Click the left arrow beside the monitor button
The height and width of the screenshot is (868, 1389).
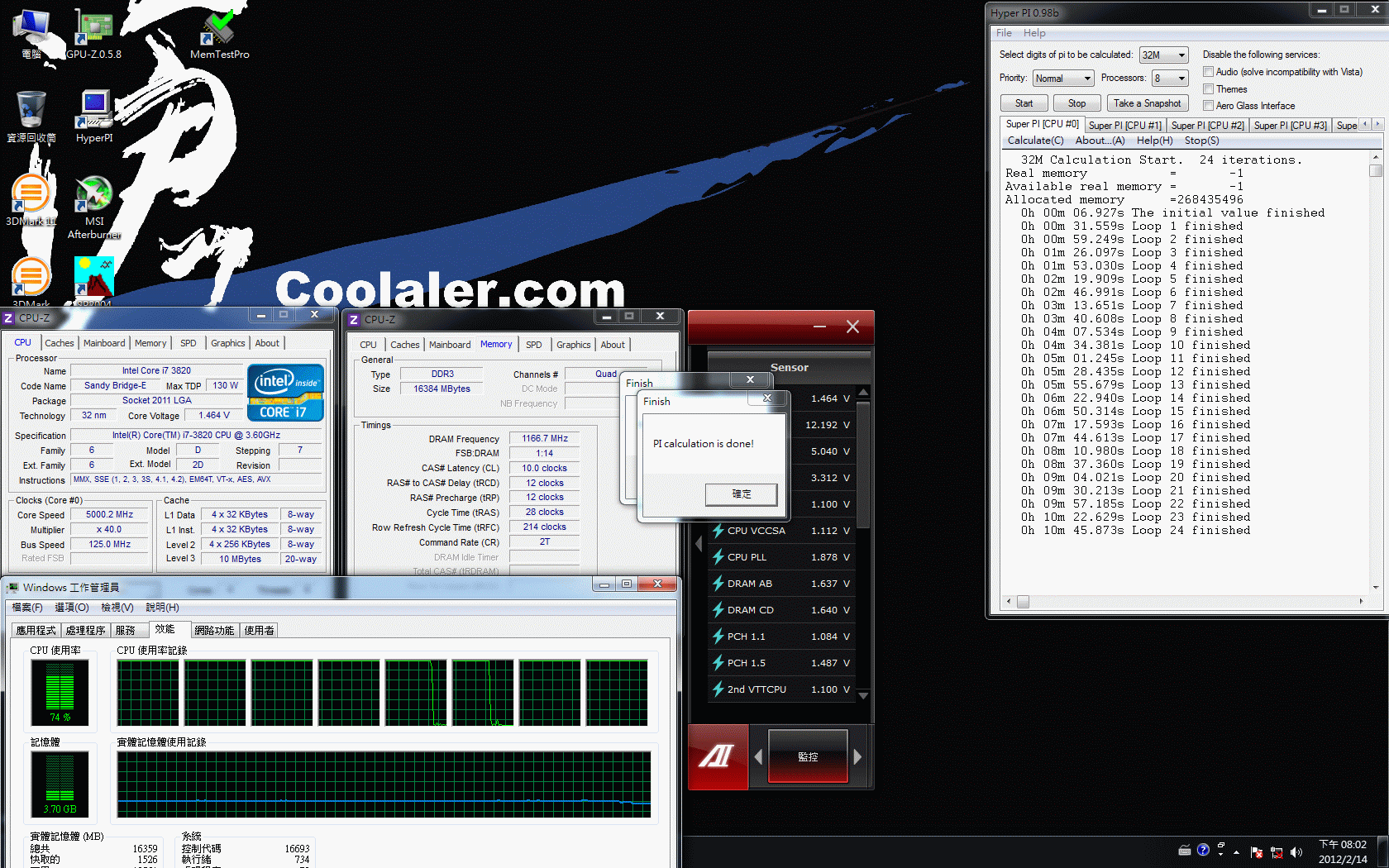758,756
